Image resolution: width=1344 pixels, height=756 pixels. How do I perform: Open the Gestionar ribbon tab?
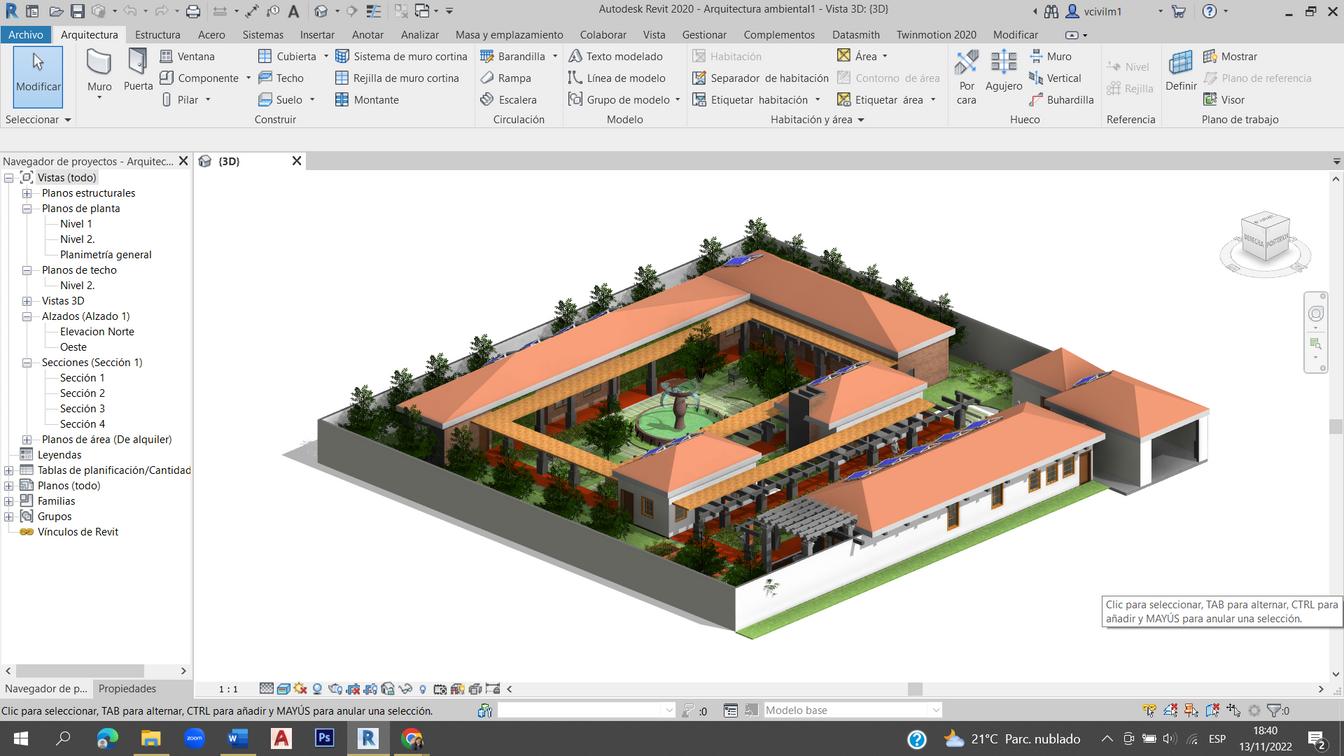point(704,35)
